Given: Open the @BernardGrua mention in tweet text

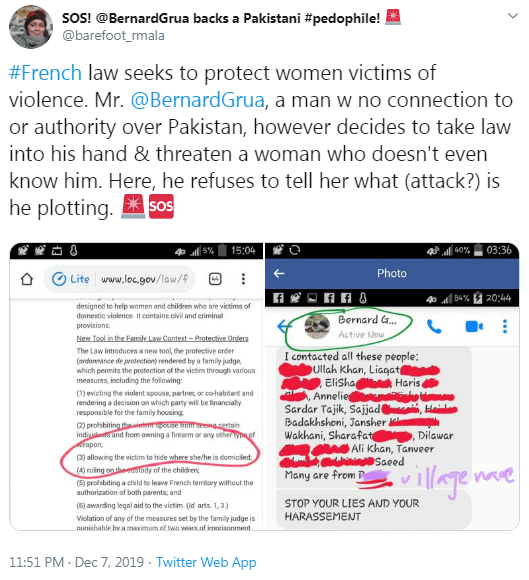Looking at the screenshot, I should point(198,100).
